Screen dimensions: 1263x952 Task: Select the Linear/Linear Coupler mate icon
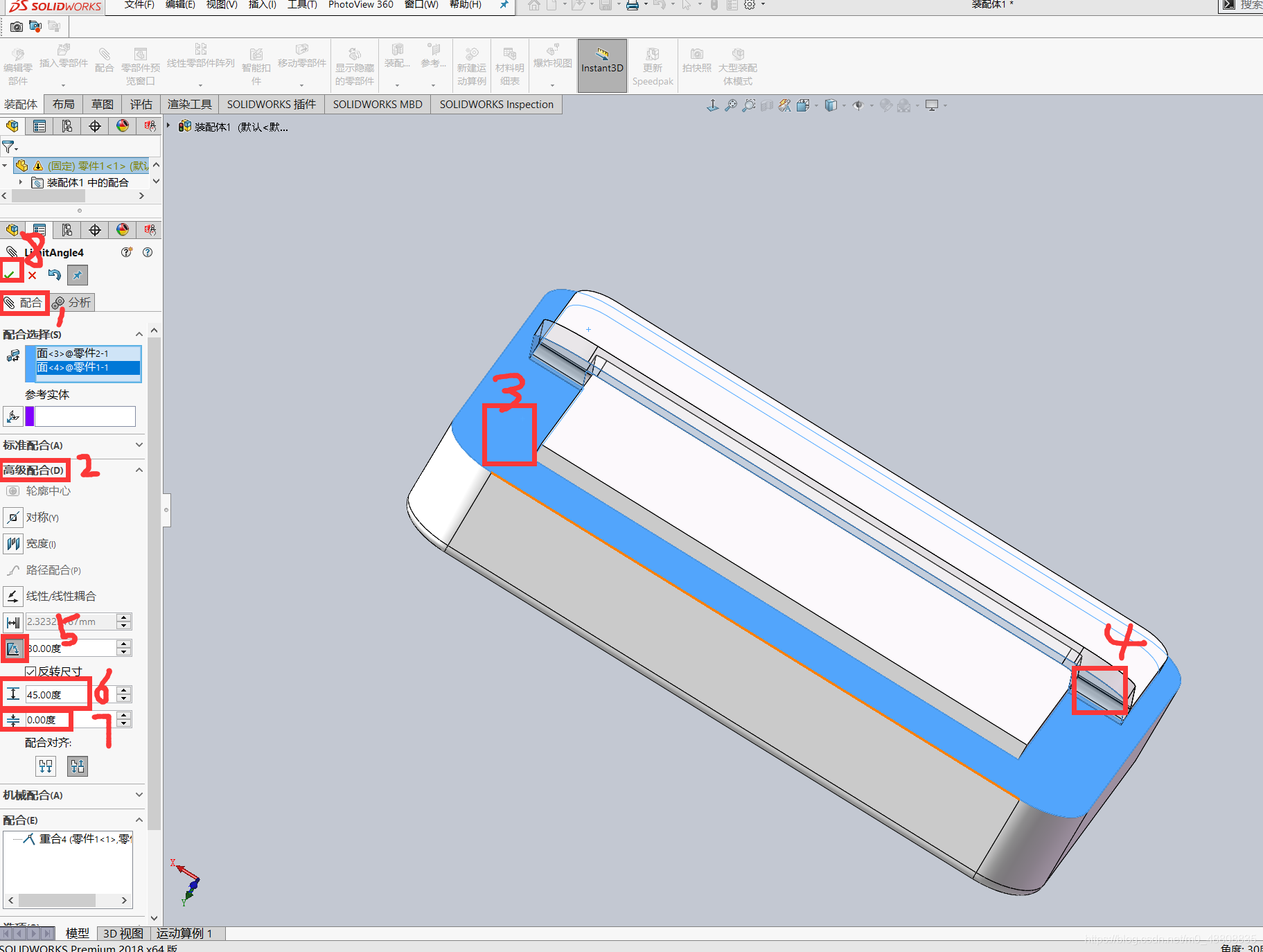(13, 596)
